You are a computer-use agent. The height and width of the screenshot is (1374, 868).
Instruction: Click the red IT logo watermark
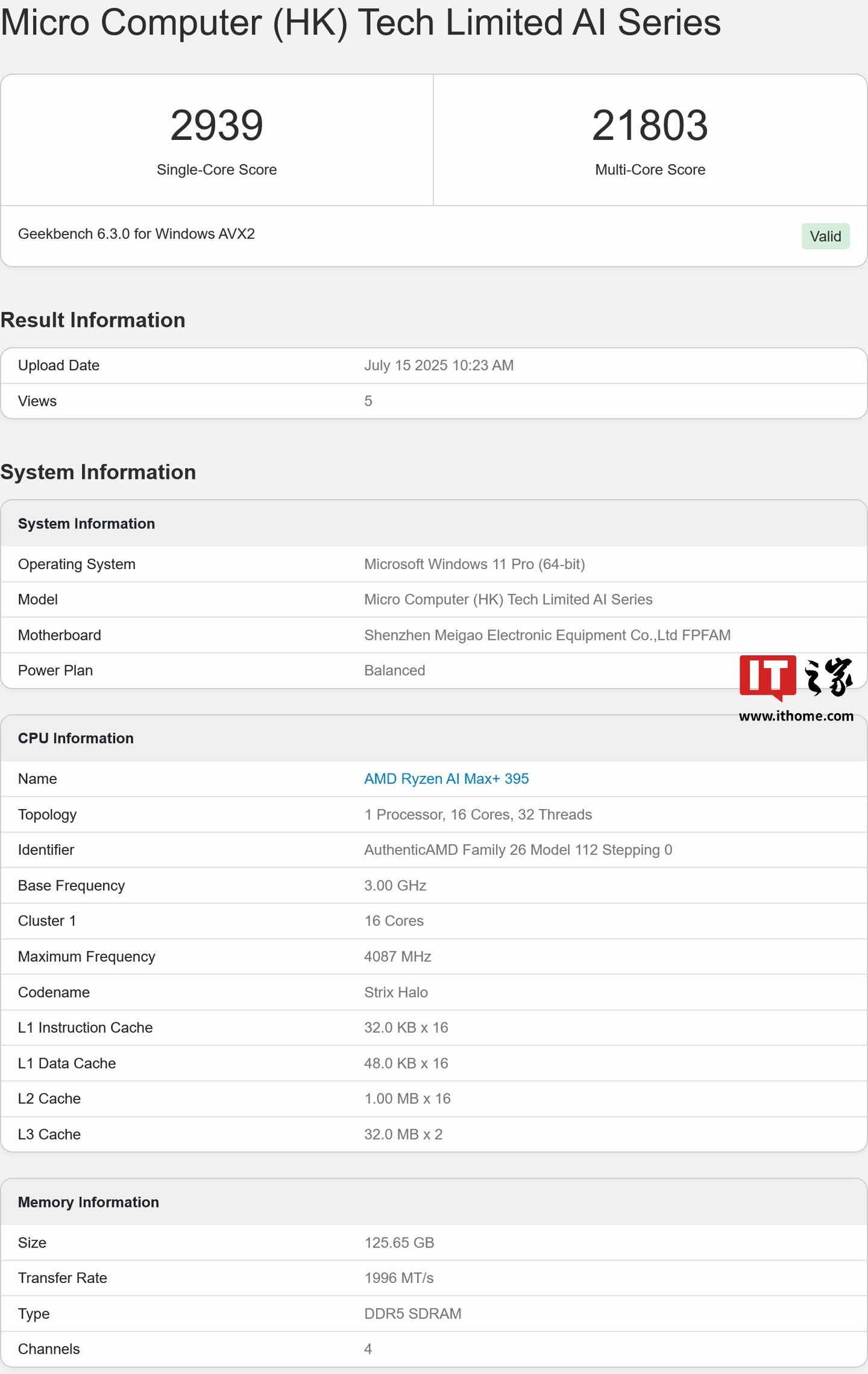767,676
